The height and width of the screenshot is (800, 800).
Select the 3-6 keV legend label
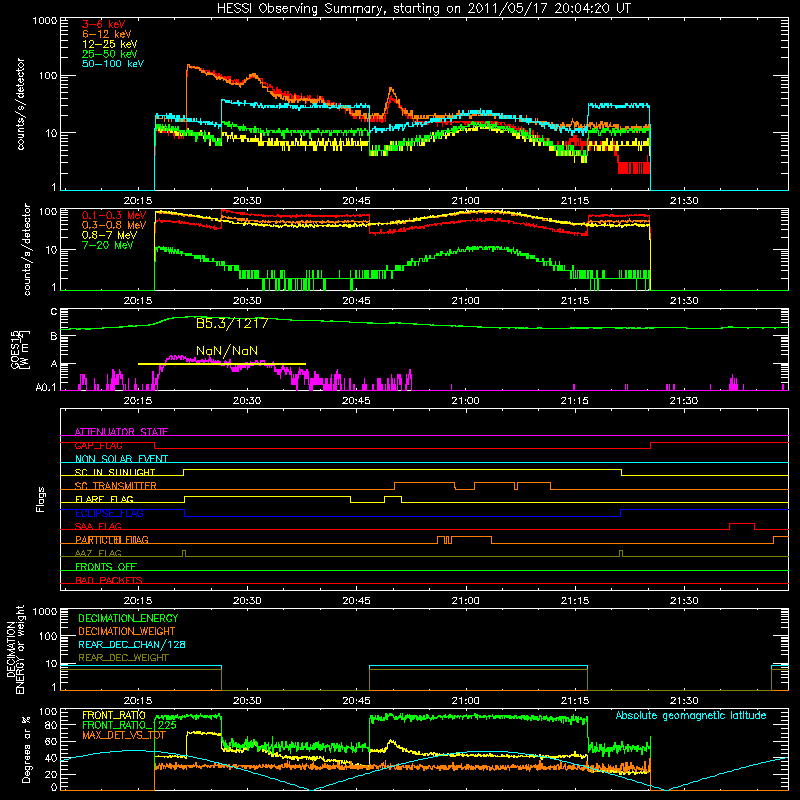pos(104,24)
